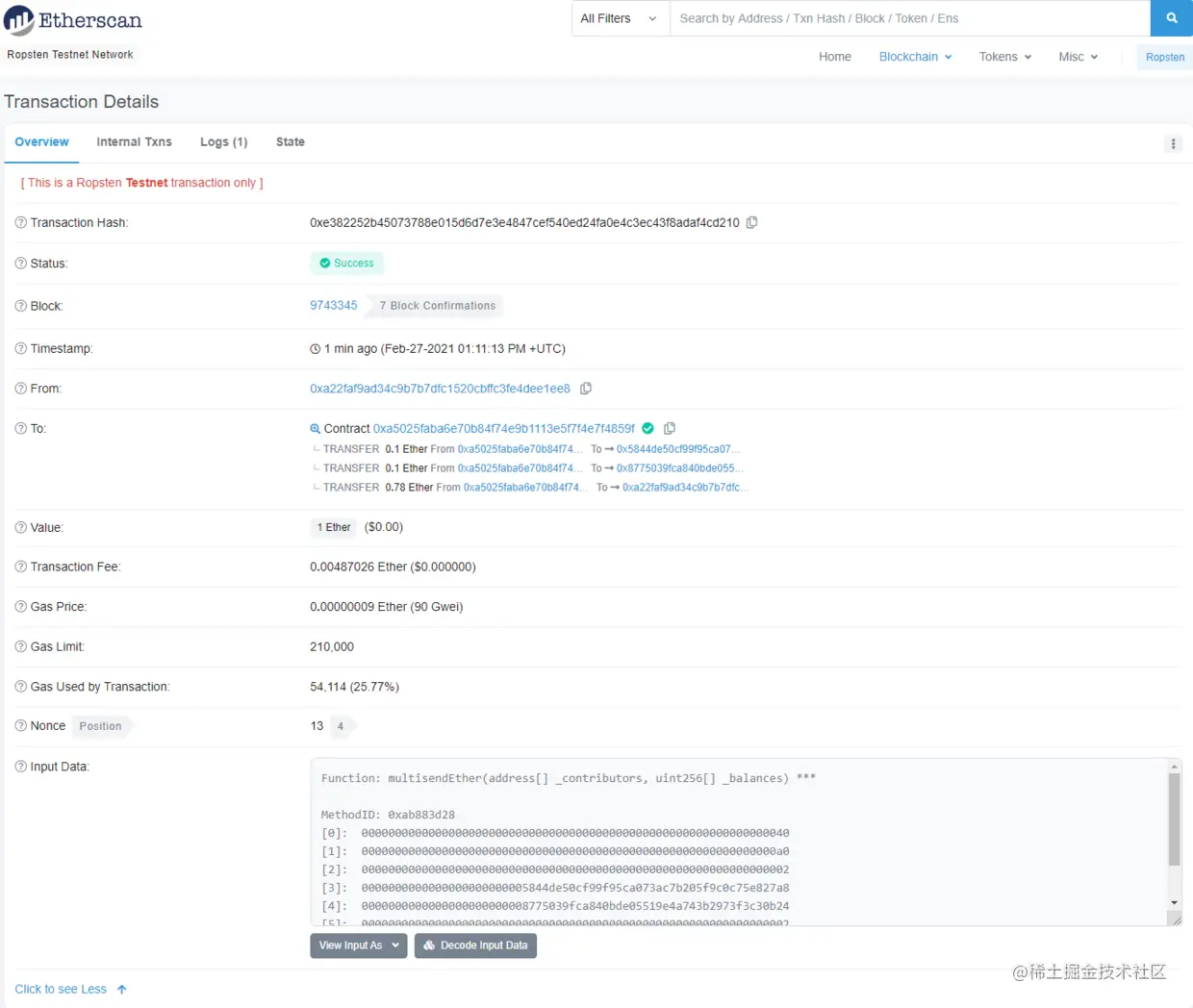Click the 7 Block Confirmations badge
The height and width of the screenshot is (1008, 1193).
[x=437, y=306]
